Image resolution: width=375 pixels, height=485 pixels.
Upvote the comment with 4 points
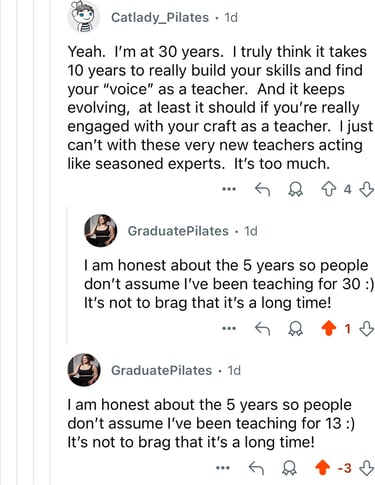[x=329, y=189]
